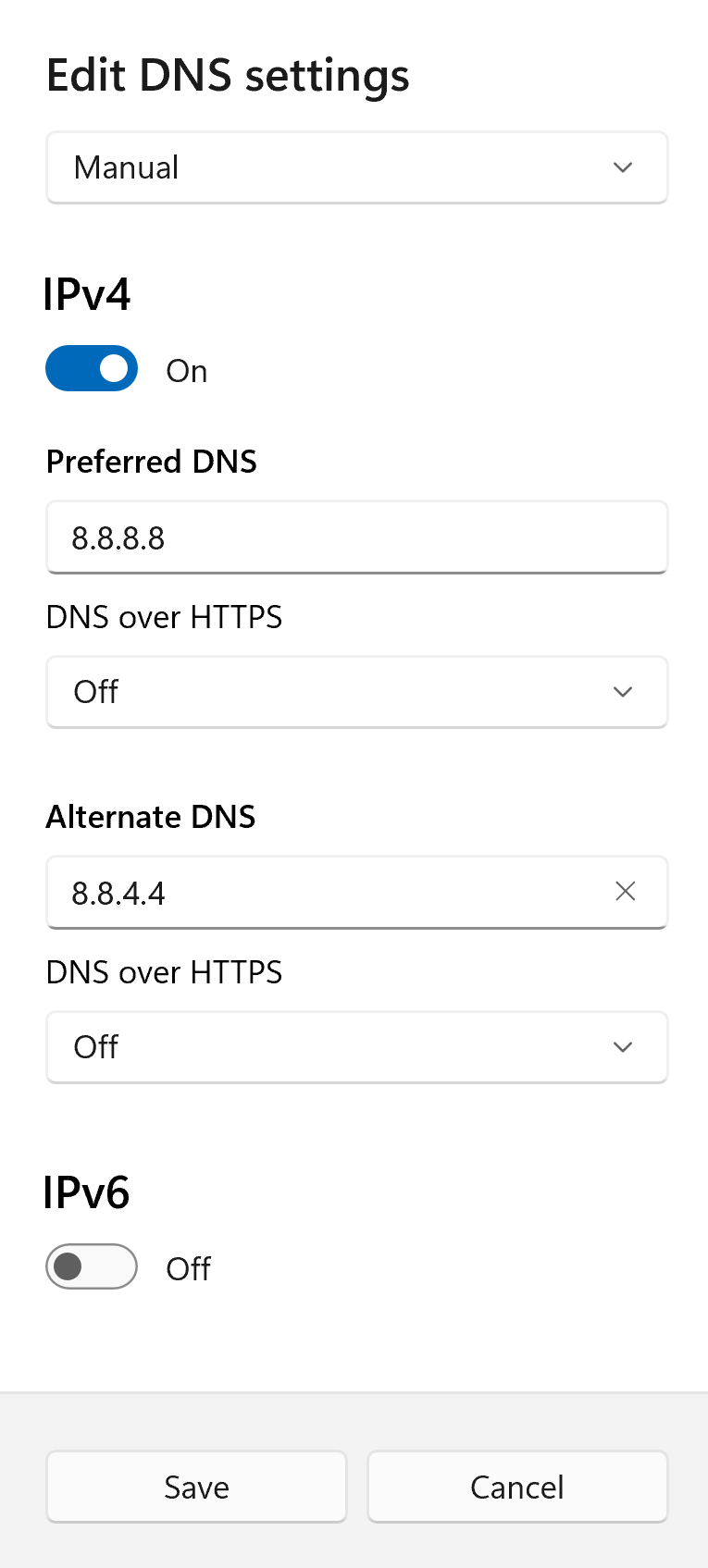Click the IPv6 section heading

click(87, 1192)
